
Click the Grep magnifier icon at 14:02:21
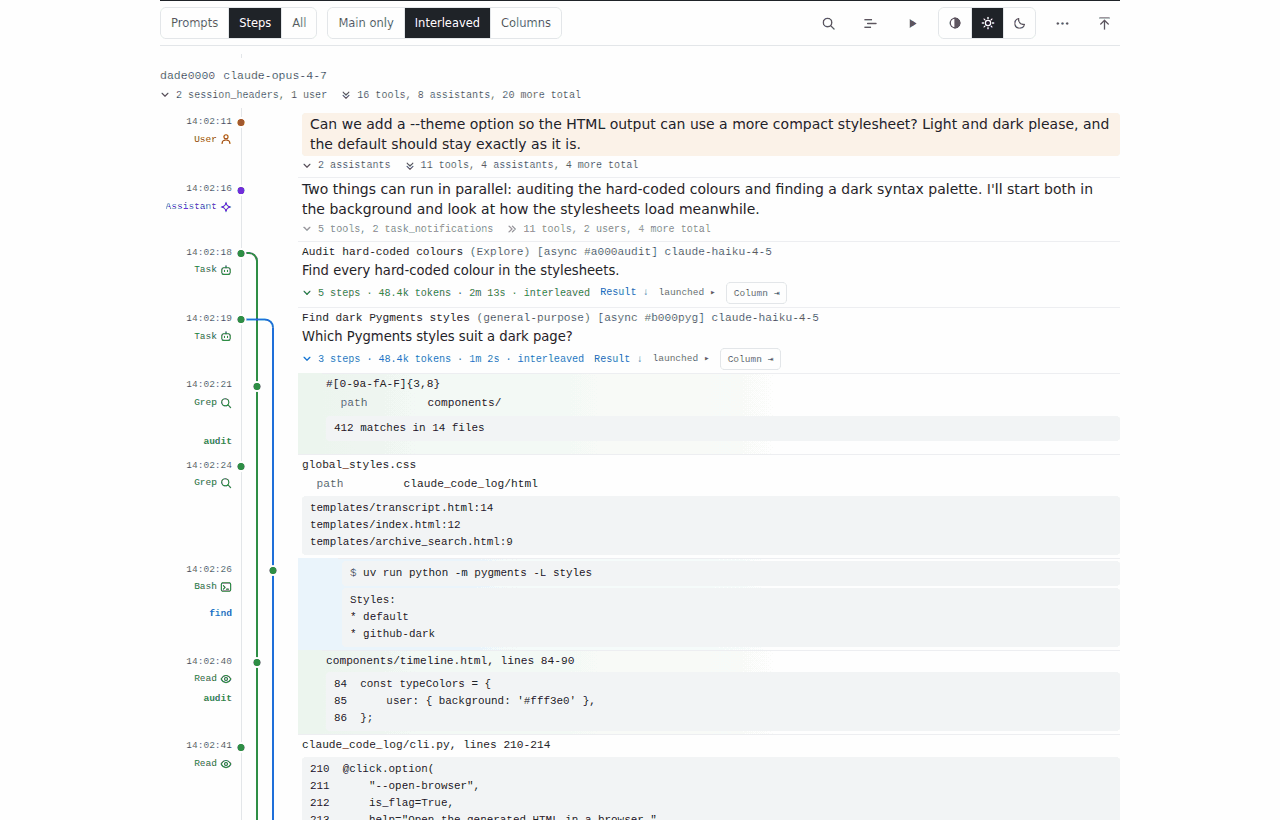[x=226, y=402]
